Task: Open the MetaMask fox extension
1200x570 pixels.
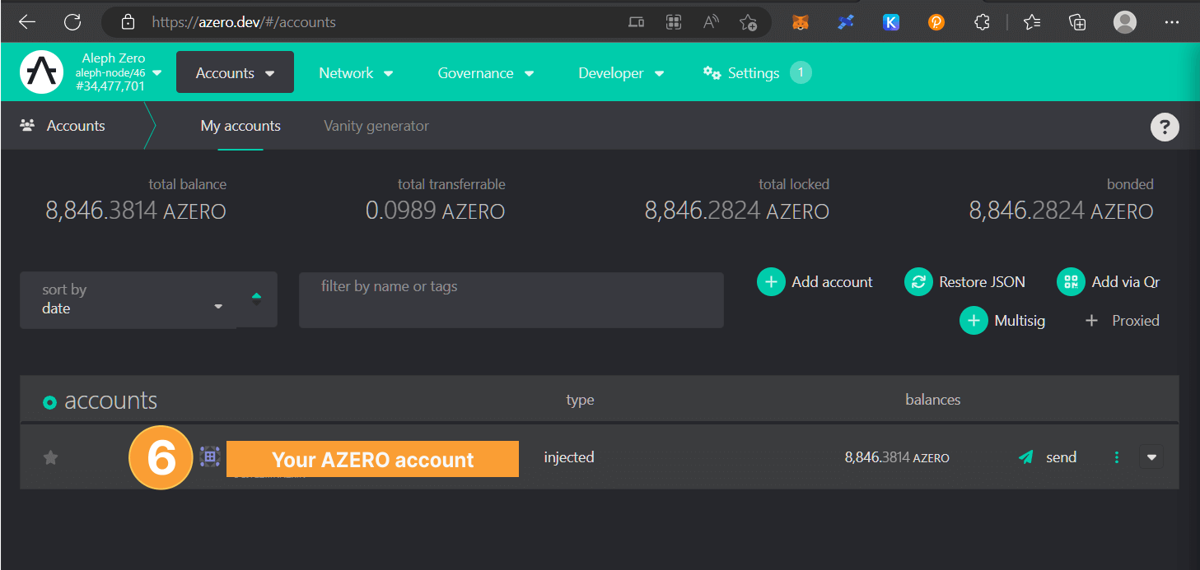Action: point(800,21)
